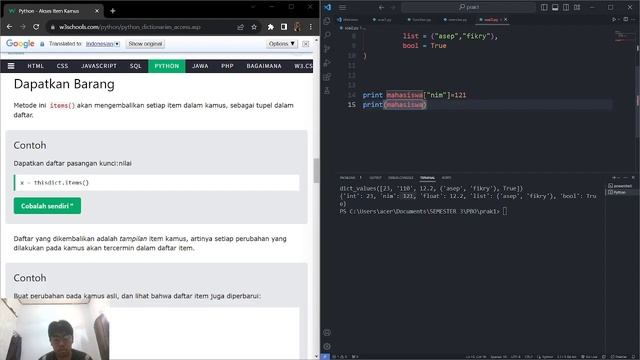Bookmark this page with the star icon
This screenshot has height=360, width=640.
tap(254, 27)
